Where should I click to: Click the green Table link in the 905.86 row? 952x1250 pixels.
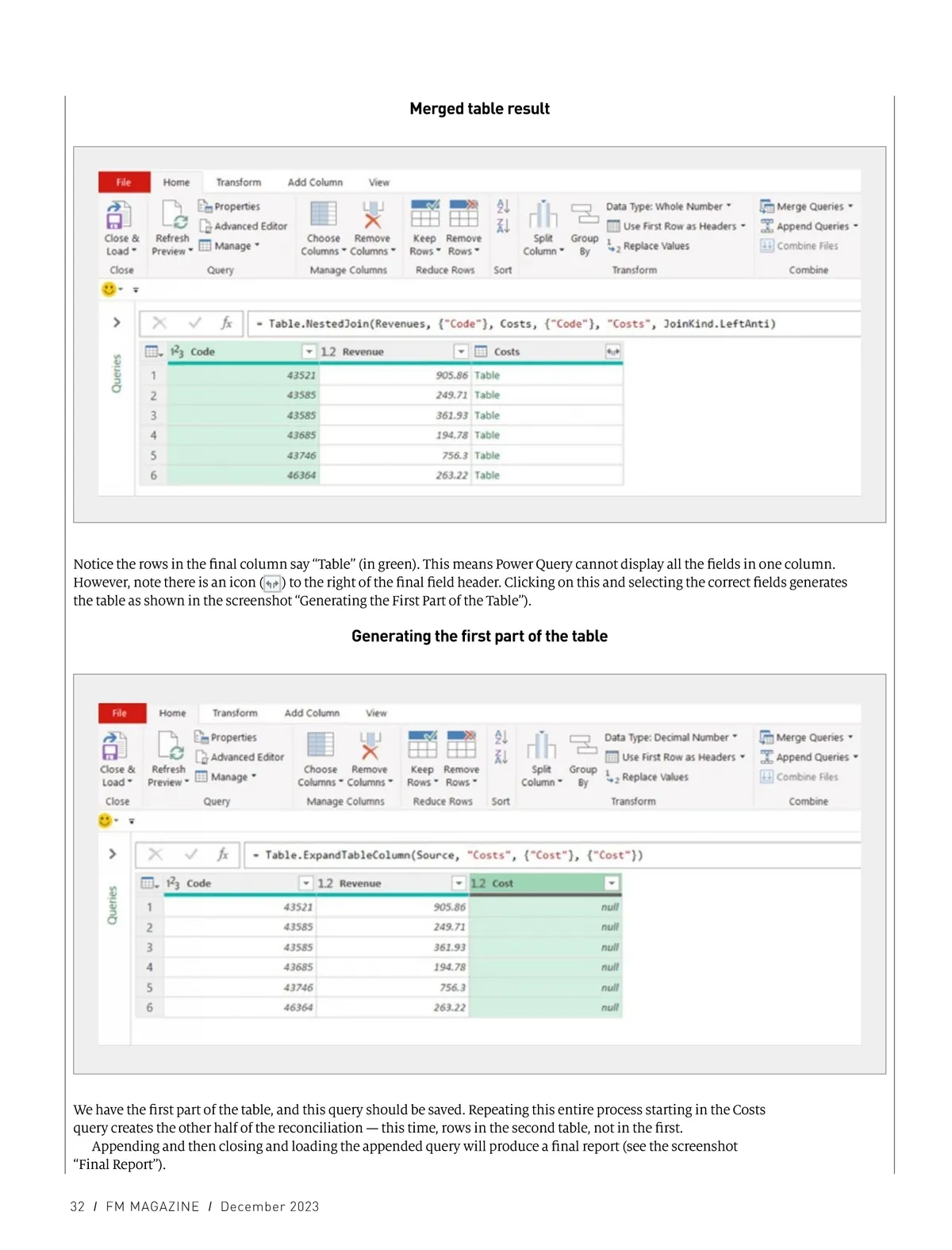pyautogui.click(x=487, y=375)
